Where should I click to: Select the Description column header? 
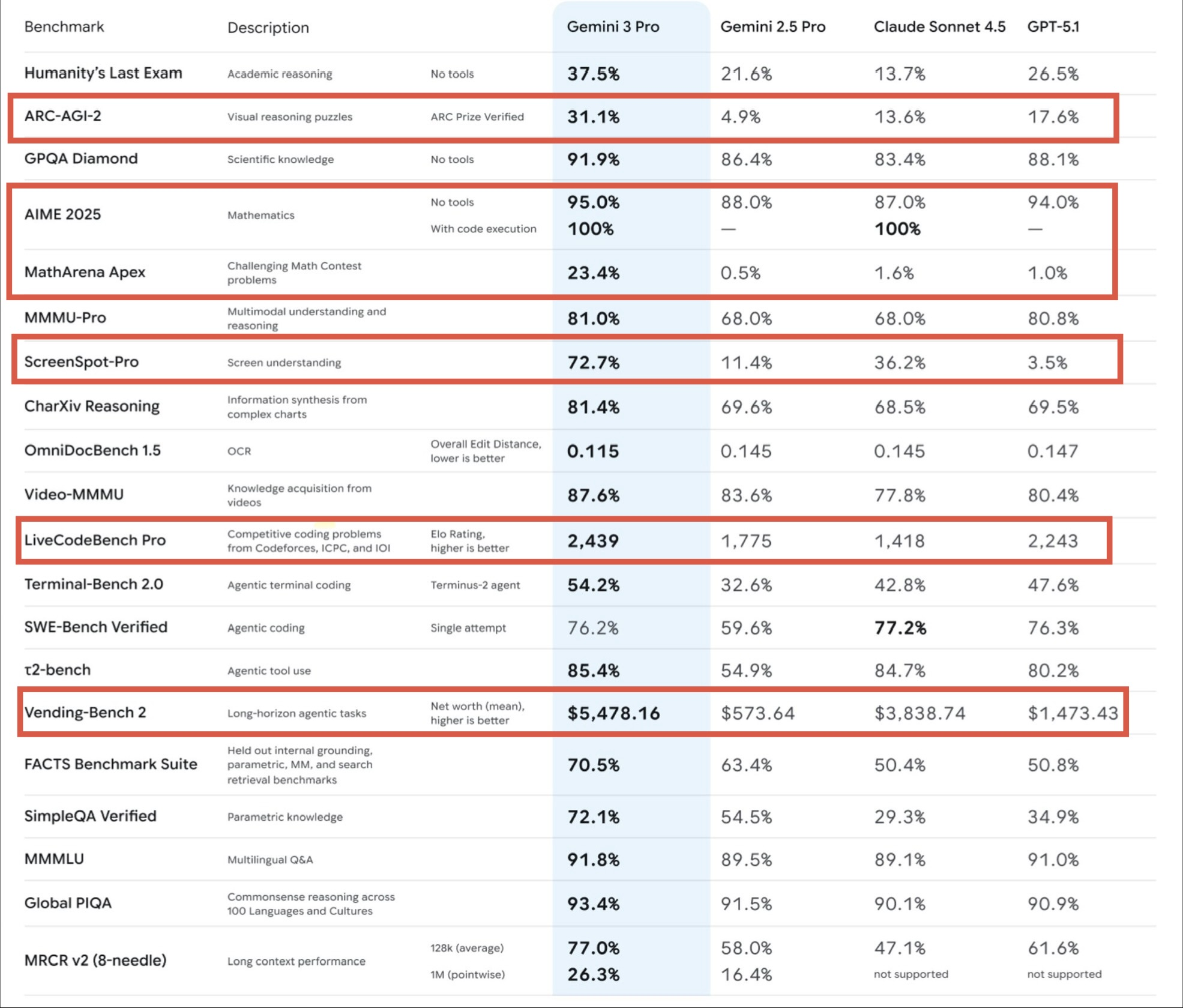click(x=268, y=28)
